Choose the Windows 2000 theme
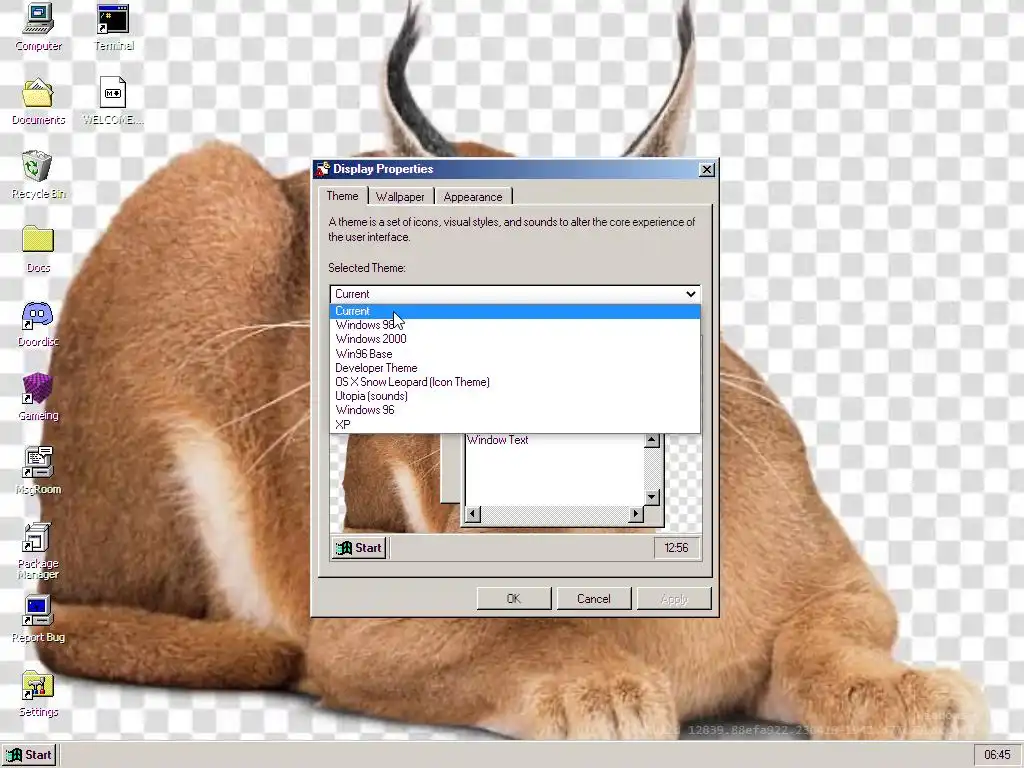Image resolution: width=1024 pixels, height=768 pixels. [x=515, y=339]
